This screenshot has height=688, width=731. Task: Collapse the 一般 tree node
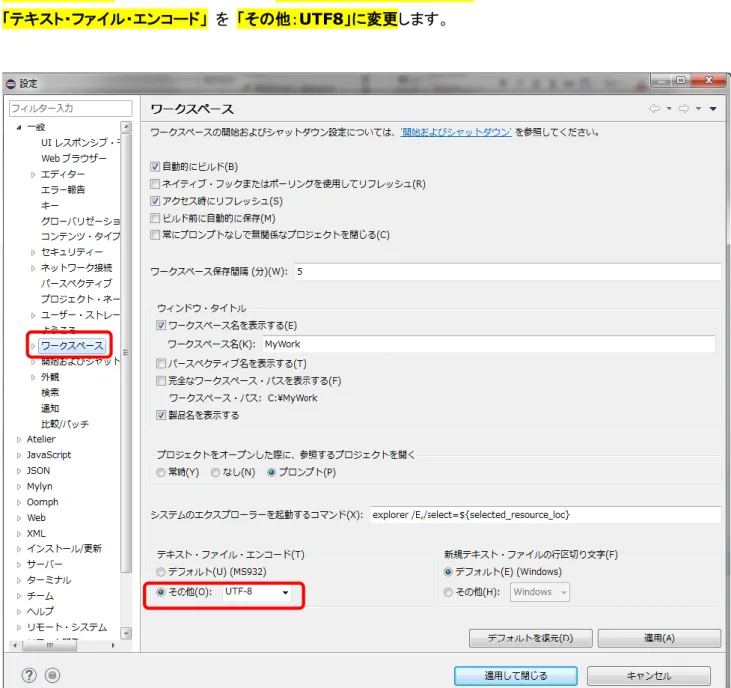(19, 127)
